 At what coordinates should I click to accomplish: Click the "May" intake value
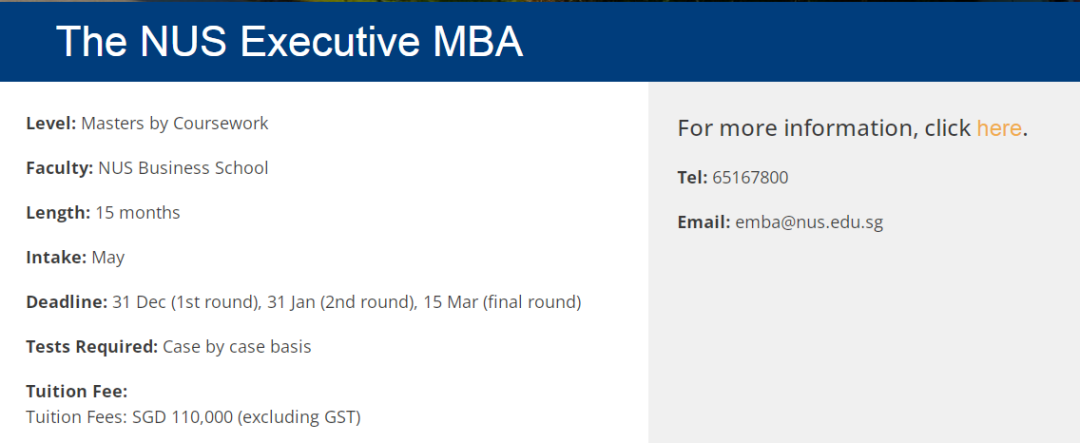coord(108,258)
